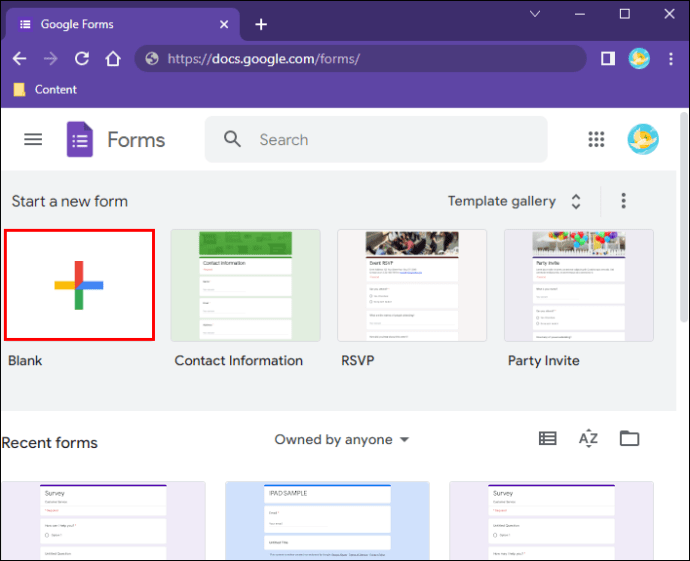This screenshot has height=561, width=690.
Task: Create a Blank form
Action: pyautogui.click(x=79, y=285)
